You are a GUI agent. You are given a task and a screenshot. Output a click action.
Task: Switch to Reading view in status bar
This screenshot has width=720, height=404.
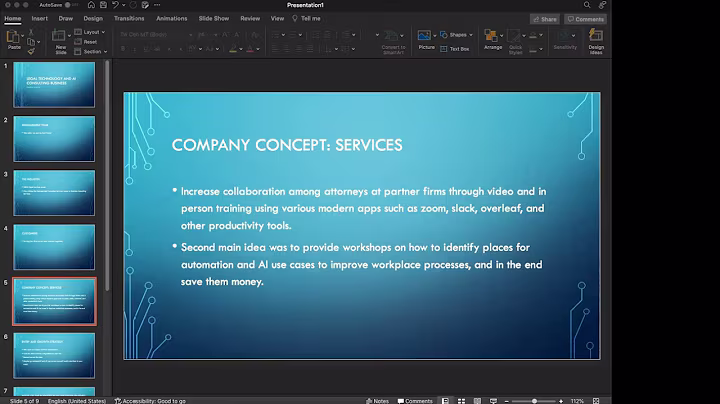pos(478,401)
